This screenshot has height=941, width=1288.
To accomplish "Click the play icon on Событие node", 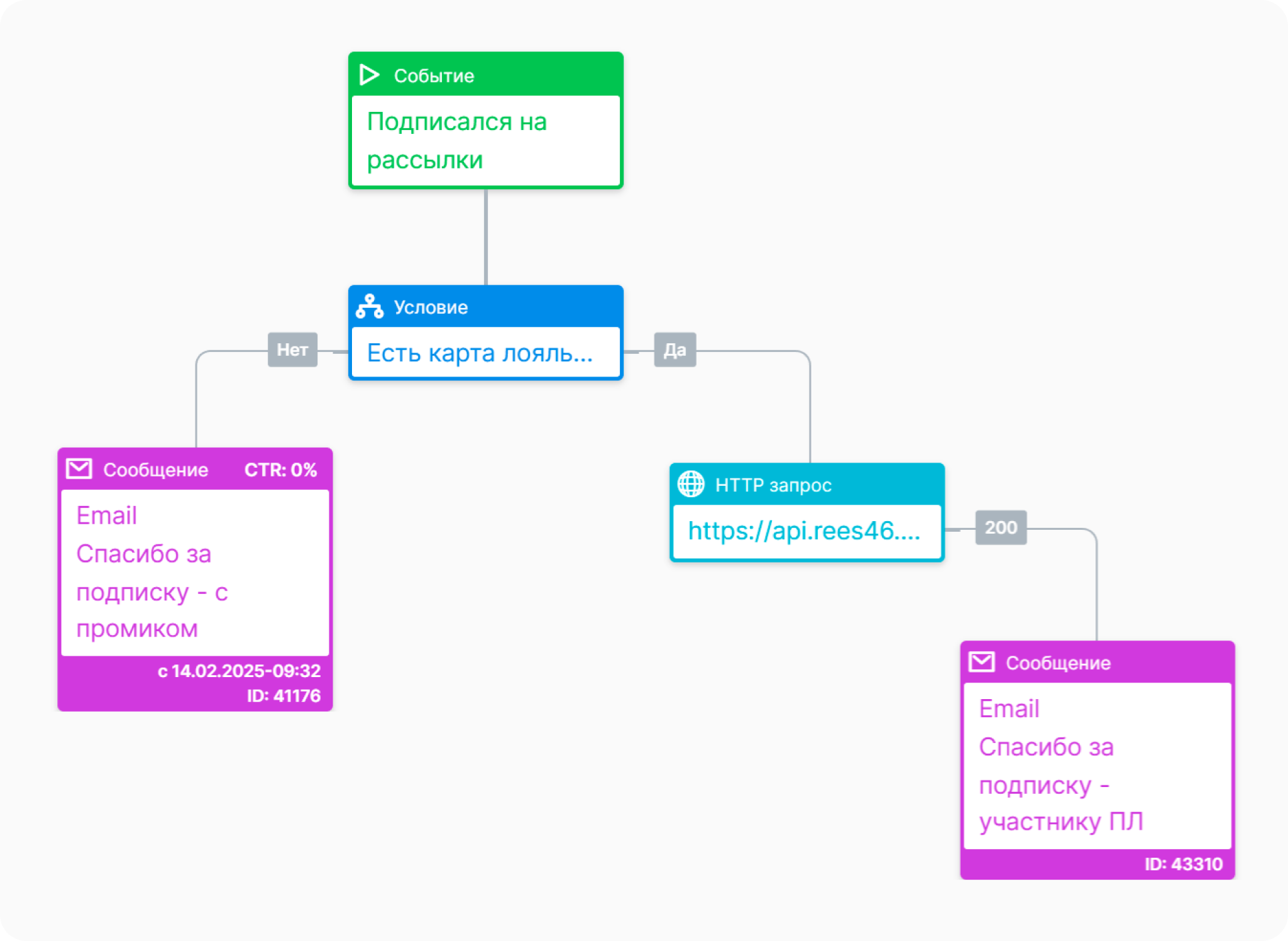I will pyautogui.click(x=369, y=75).
